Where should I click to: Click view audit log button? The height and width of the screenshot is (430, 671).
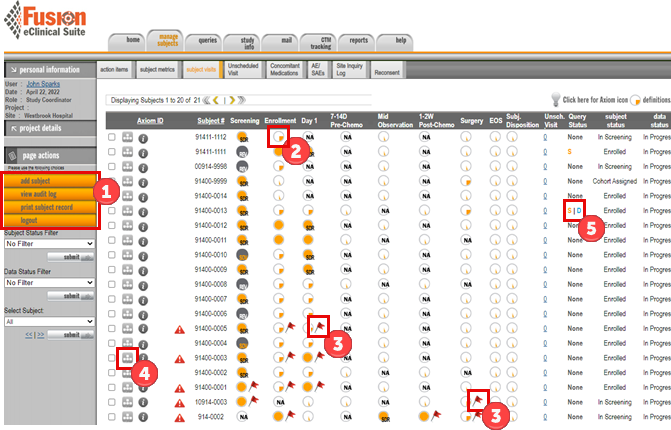click(50, 194)
